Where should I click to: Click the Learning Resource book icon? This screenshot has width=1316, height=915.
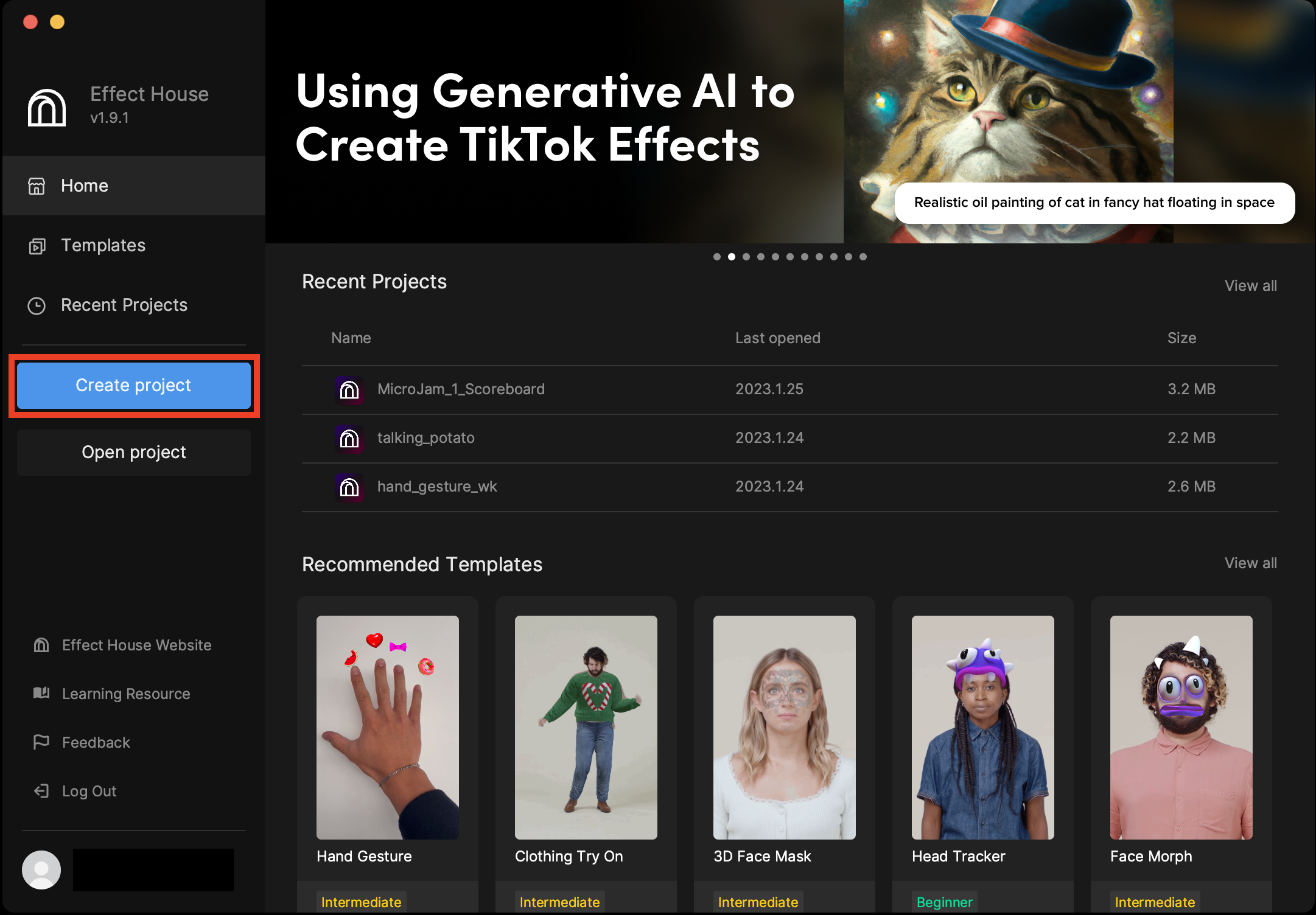tap(41, 693)
